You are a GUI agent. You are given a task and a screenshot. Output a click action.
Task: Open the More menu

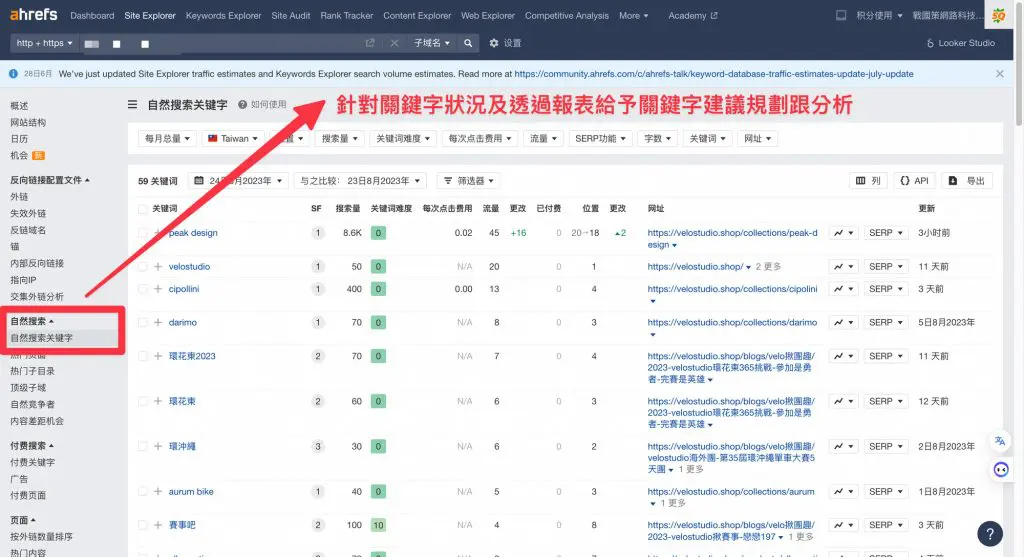click(633, 16)
